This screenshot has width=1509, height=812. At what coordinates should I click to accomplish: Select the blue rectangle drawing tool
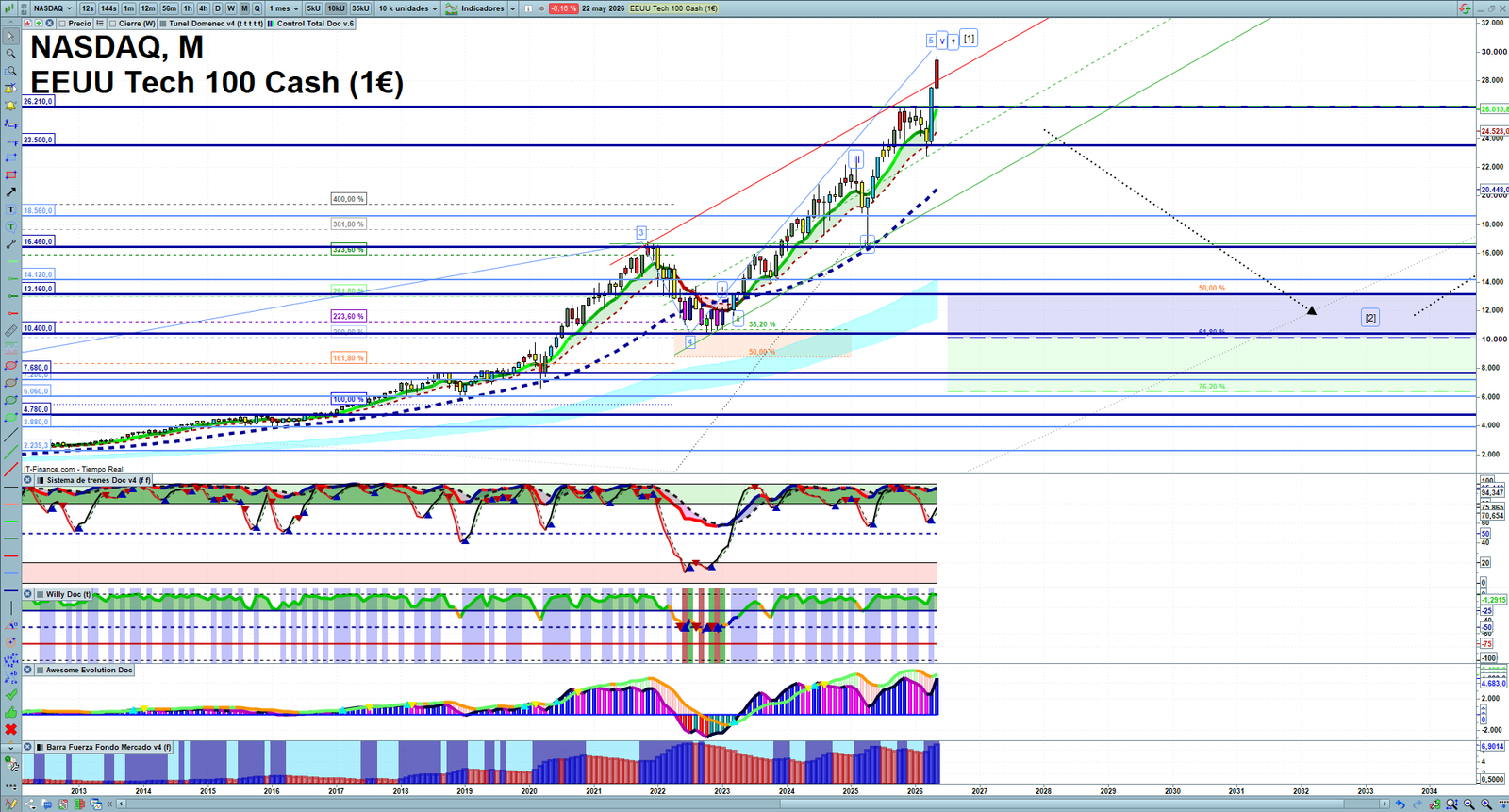click(10, 157)
